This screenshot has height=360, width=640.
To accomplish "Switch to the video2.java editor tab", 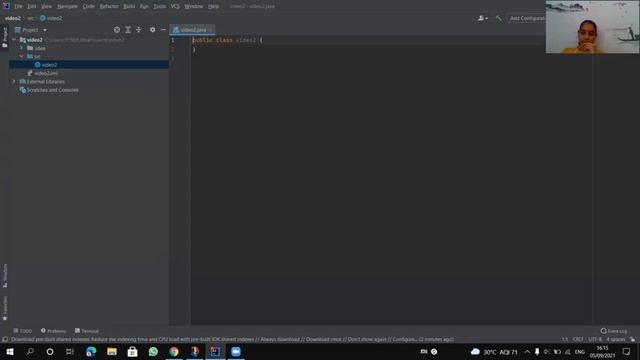I will pyautogui.click(x=192, y=30).
